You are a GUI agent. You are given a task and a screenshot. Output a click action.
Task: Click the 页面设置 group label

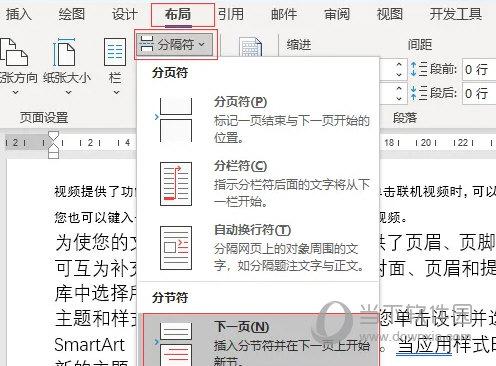pyautogui.click(x=44, y=118)
